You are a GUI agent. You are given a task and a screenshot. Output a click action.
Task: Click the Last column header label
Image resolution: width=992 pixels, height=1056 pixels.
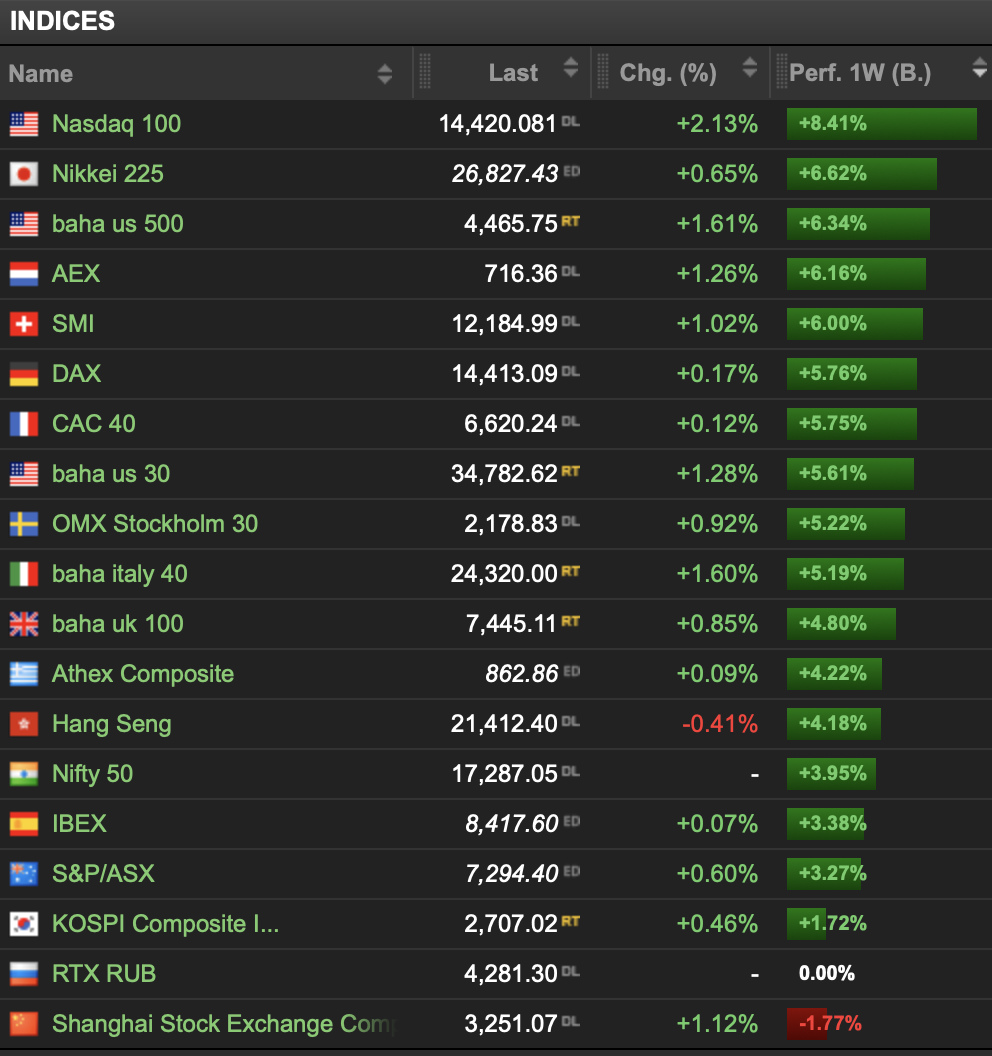tap(513, 73)
